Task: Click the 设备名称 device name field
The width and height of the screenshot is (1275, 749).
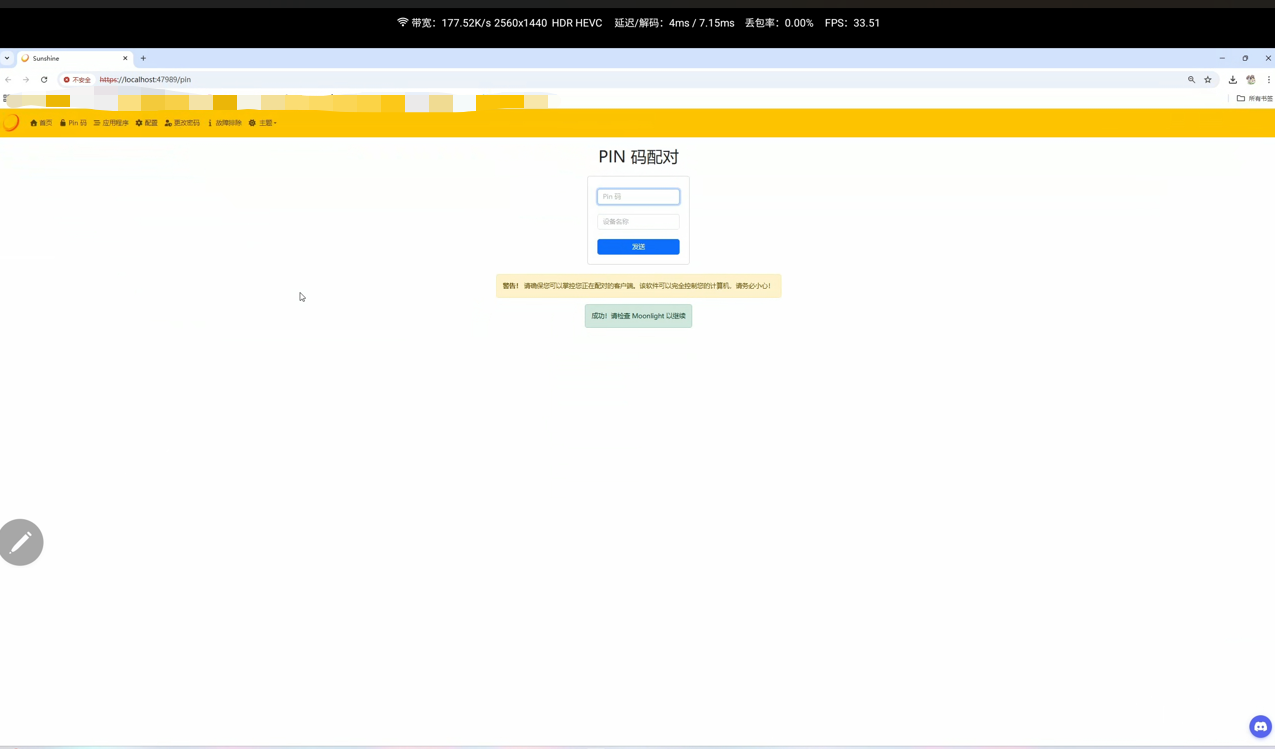Action: click(x=638, y=222)
